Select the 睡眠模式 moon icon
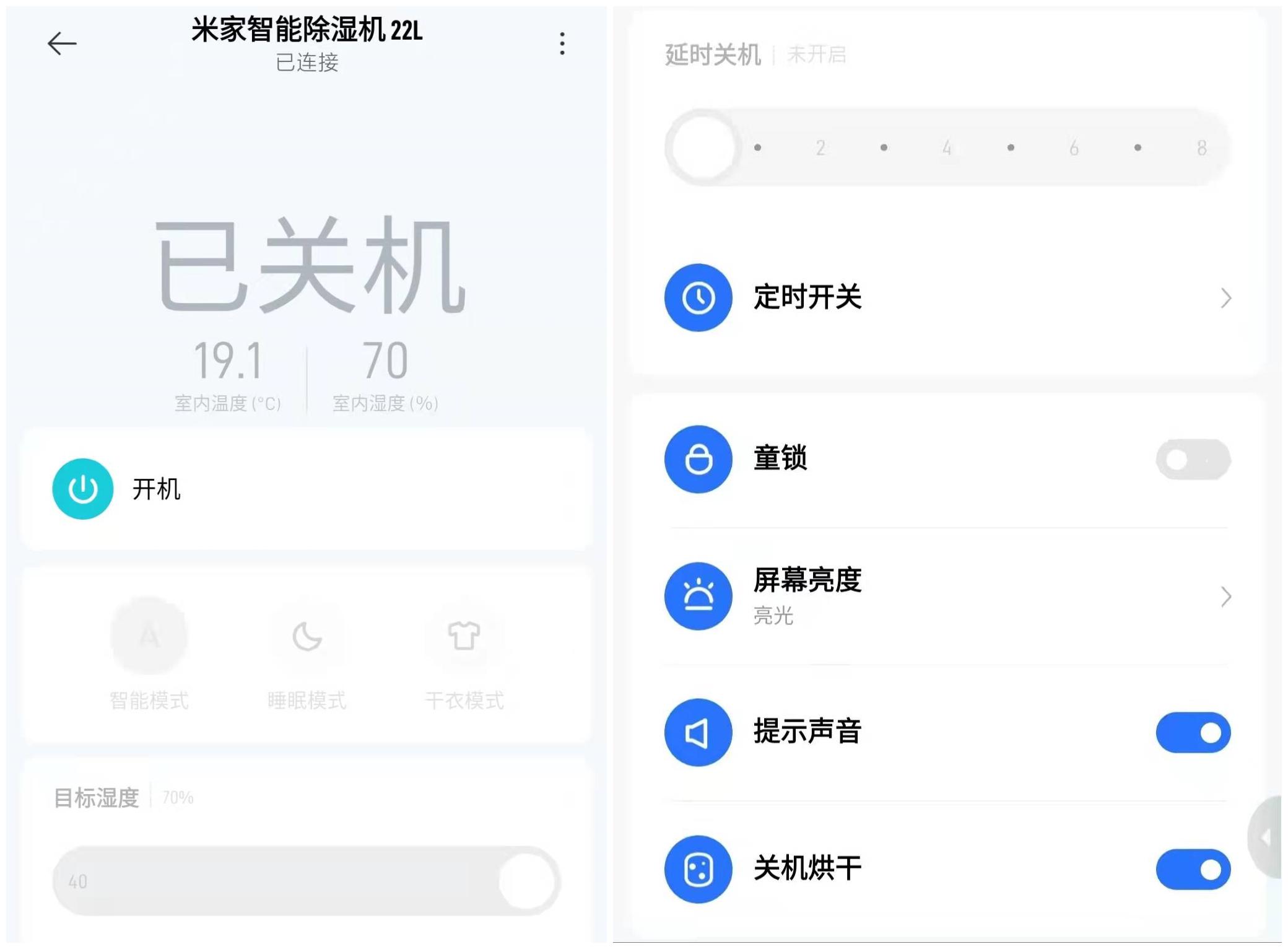The height and width of the screenshot is (949, 1288). 307,636
